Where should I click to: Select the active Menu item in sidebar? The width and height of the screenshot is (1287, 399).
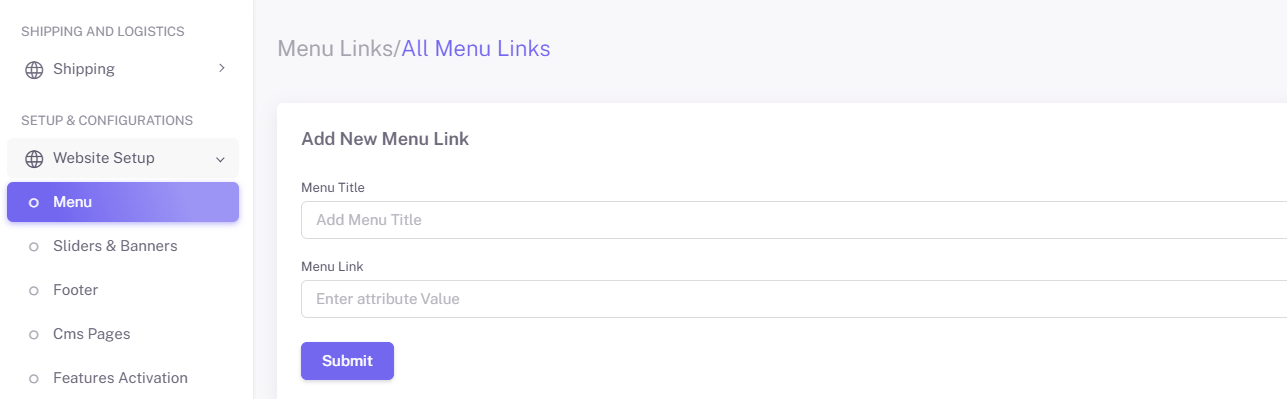(123, 202)
